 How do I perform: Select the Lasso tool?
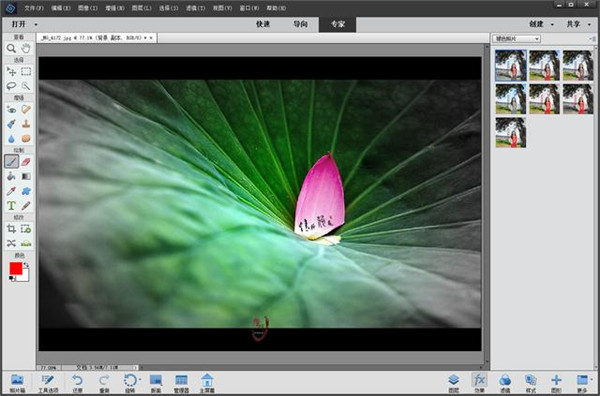[11, 86]
